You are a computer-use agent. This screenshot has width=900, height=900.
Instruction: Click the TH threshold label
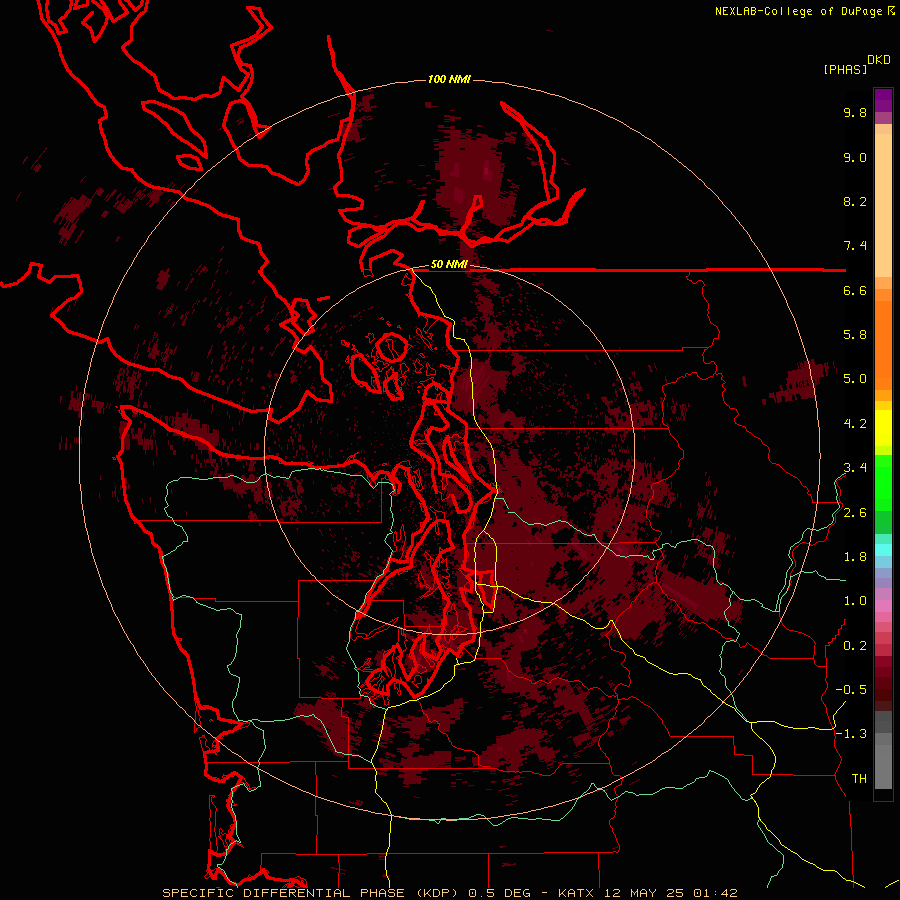[859, 779]
